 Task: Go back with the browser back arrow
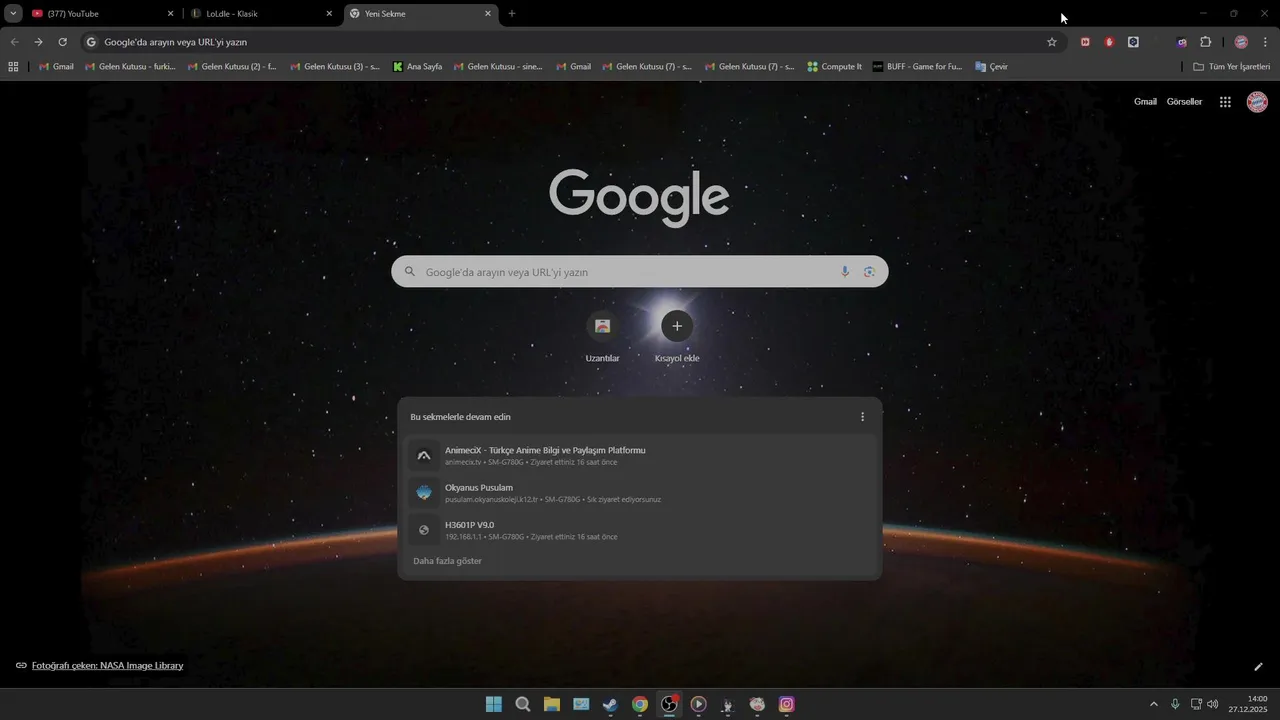point(14,42)
